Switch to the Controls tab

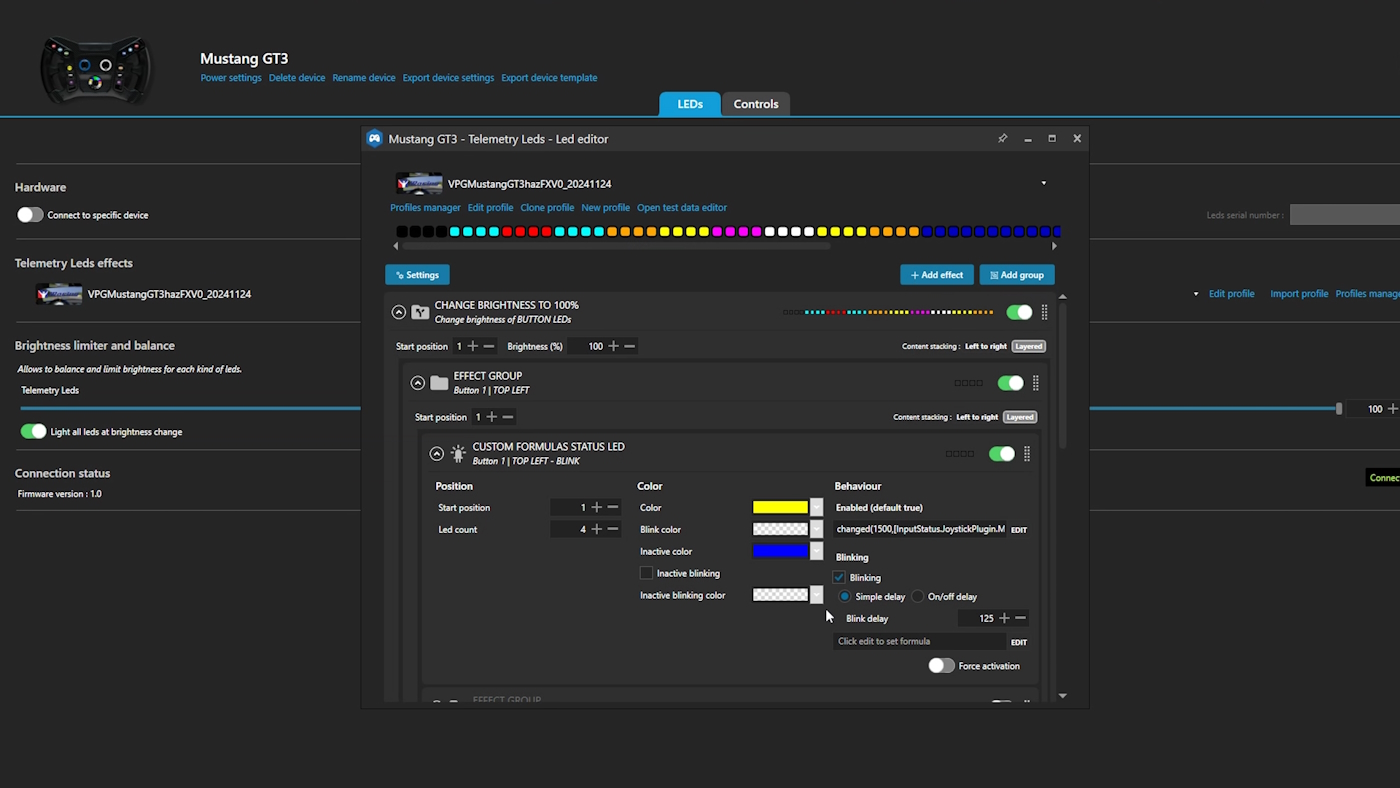click(x=756, y=104)
